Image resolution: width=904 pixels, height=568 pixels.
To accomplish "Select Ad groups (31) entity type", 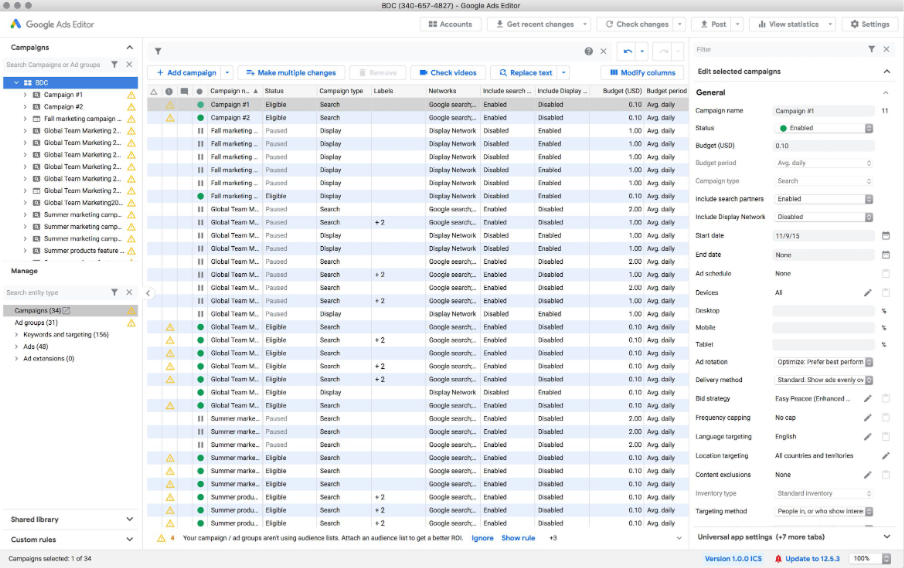I will [36, 322].
